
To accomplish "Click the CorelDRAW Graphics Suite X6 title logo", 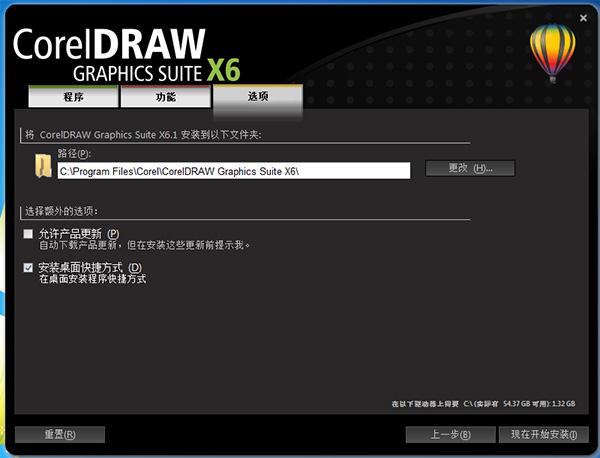I will (x=127, y=55).
